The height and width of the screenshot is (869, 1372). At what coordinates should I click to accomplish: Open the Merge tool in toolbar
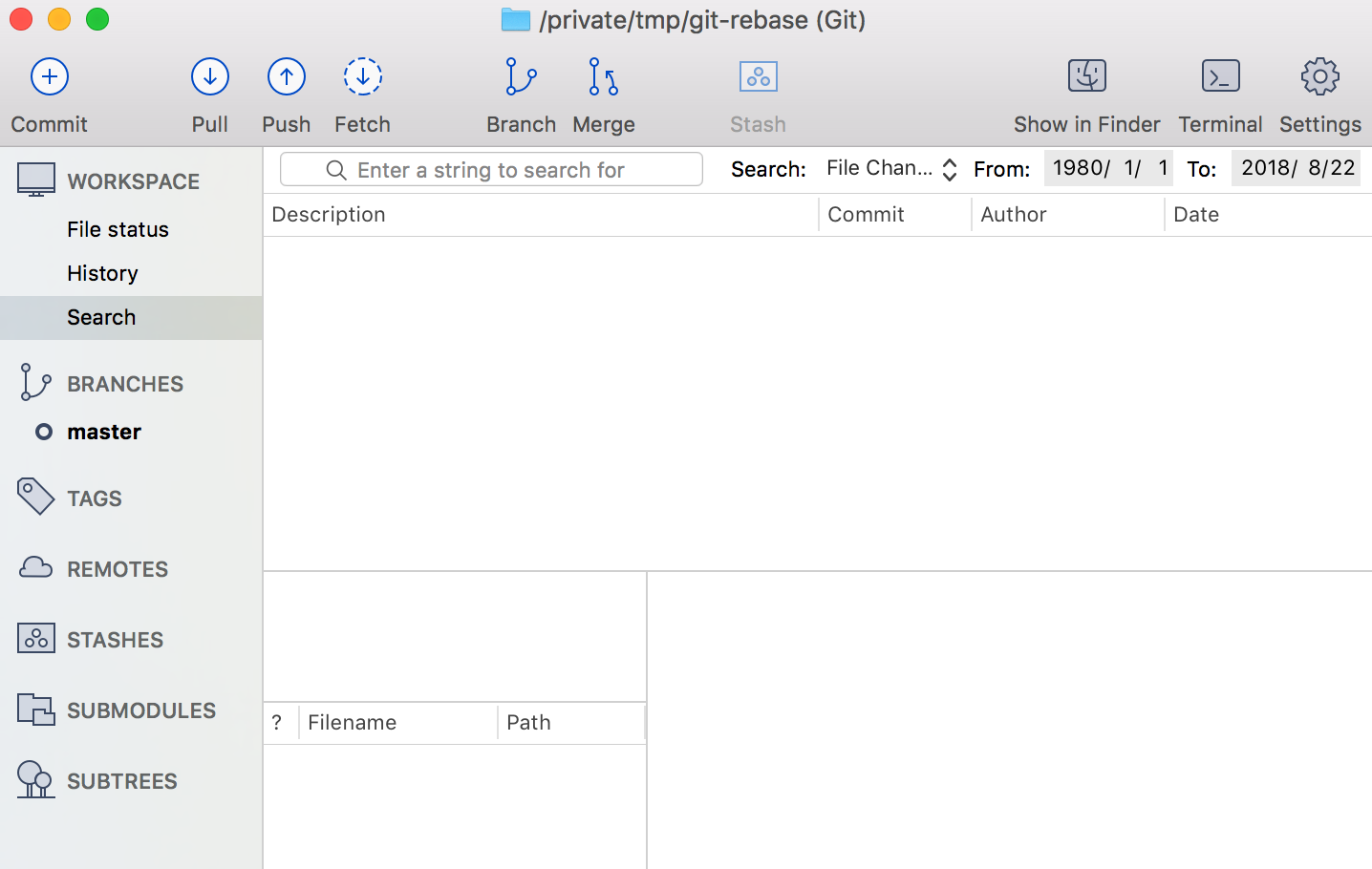point(604,77)
